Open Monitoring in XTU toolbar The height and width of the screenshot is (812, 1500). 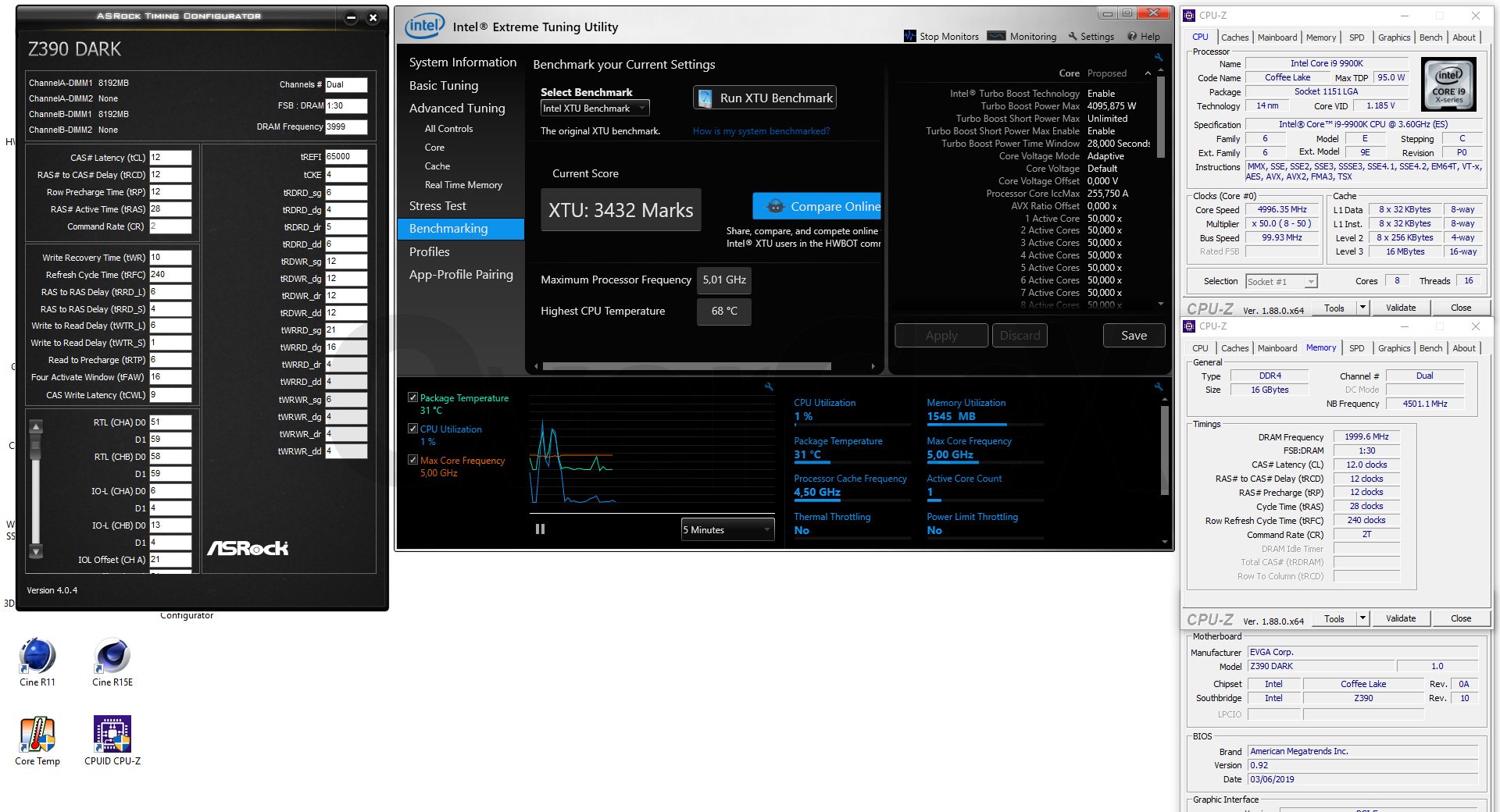(1022, 36)
